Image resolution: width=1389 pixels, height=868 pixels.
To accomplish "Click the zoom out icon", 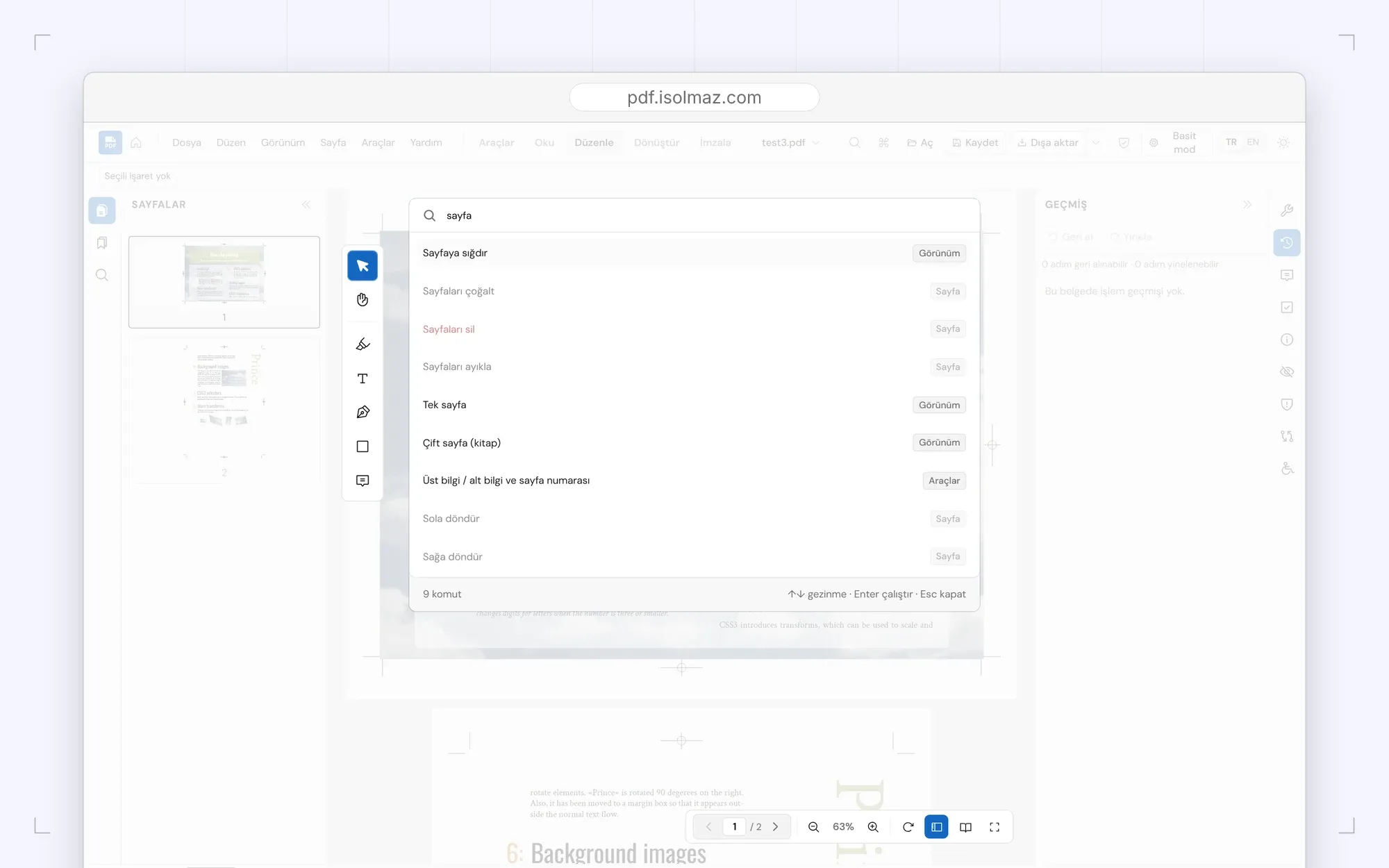I will [813, 827].
